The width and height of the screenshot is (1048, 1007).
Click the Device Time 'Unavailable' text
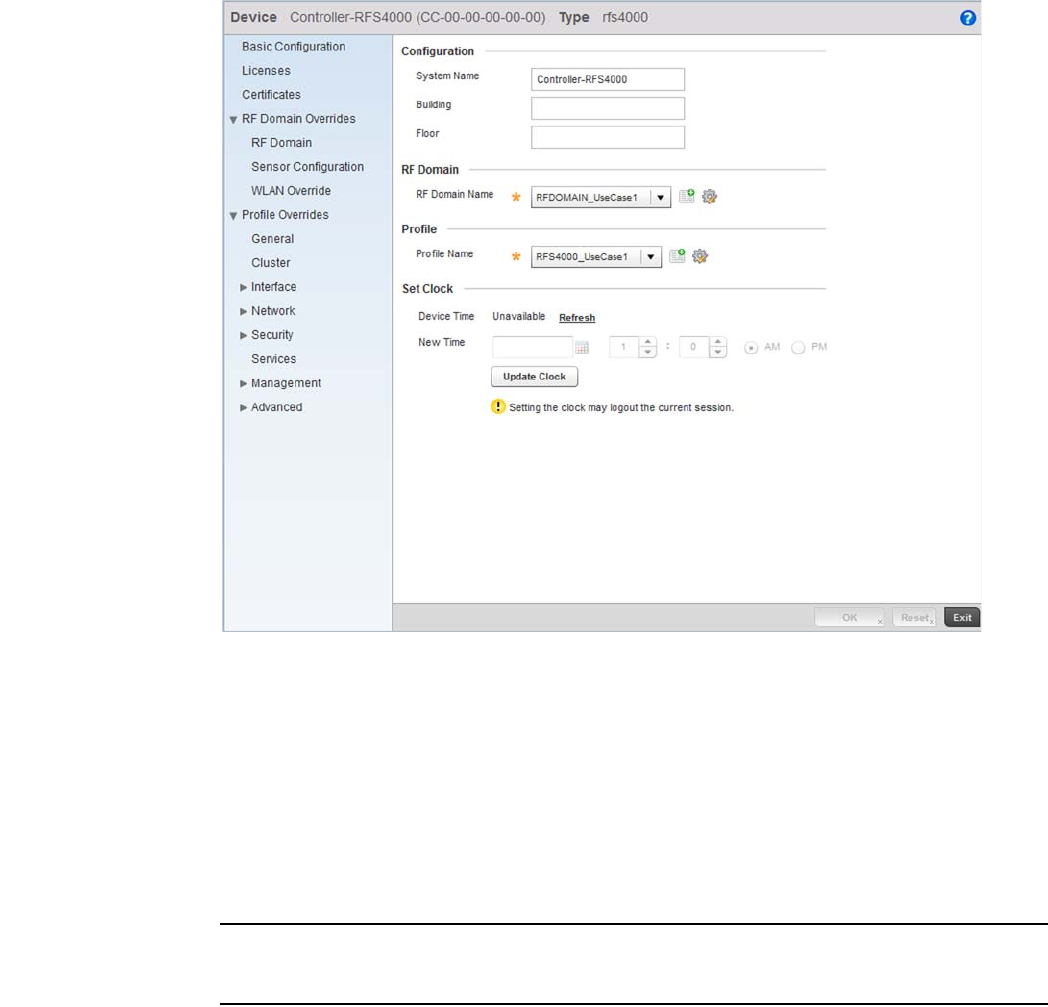(519, 316)
